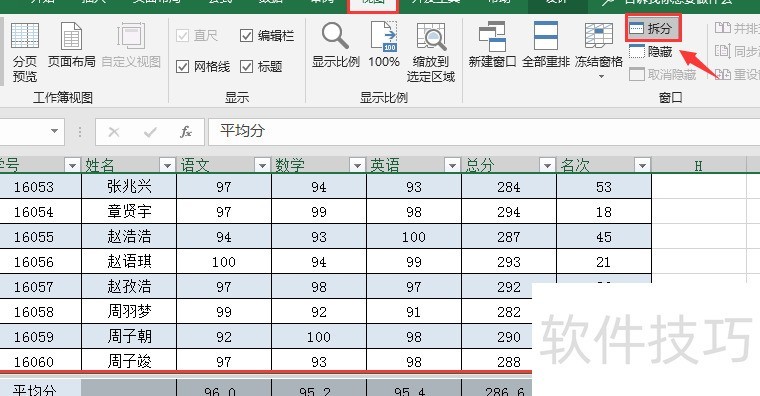760x396 pixels.
Task: Open the 英语 column filter dropdown
Action: click(452, 166)
